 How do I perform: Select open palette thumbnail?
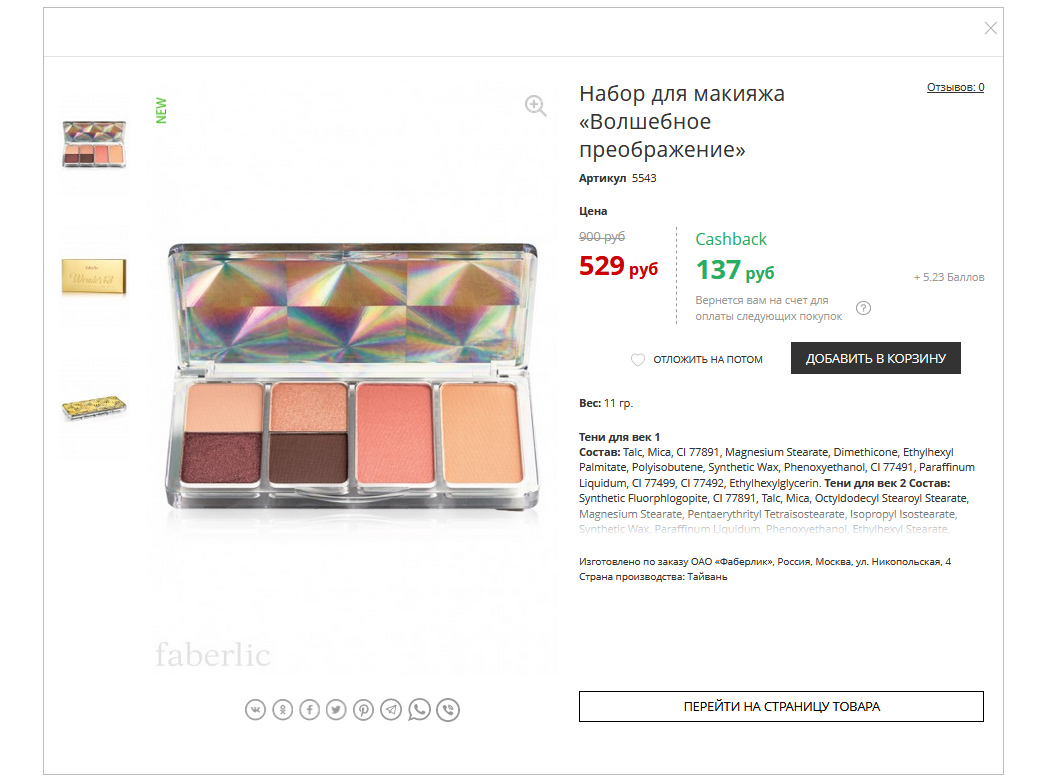[94, 144]
